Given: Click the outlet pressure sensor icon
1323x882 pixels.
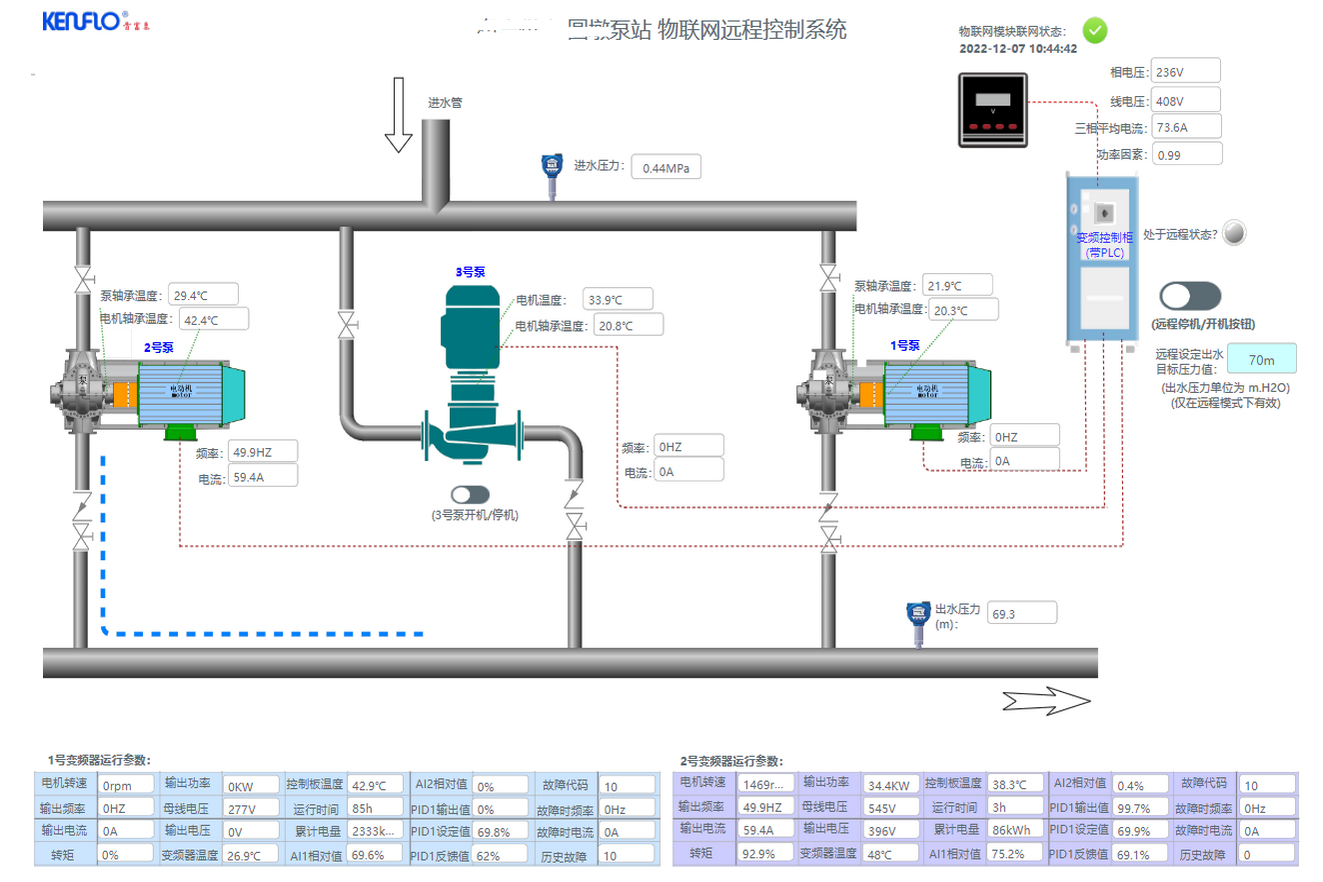Looking at the screenshot, I should click(913, 620).
